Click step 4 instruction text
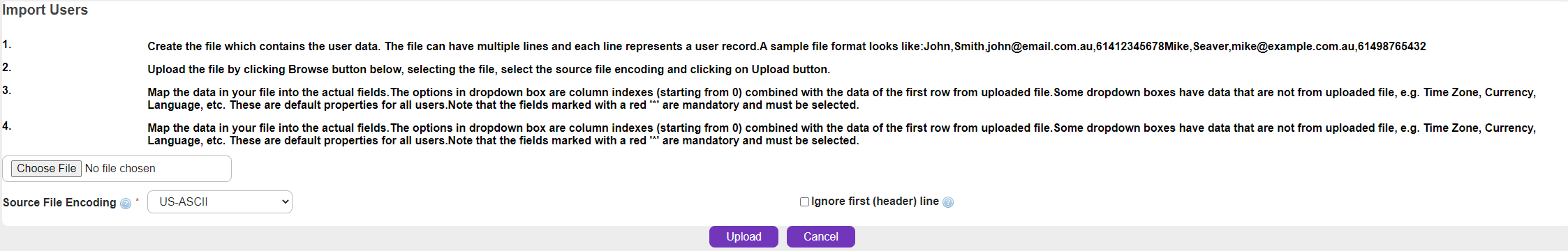This screenshot has height=251, width=1568. (841, 134)
